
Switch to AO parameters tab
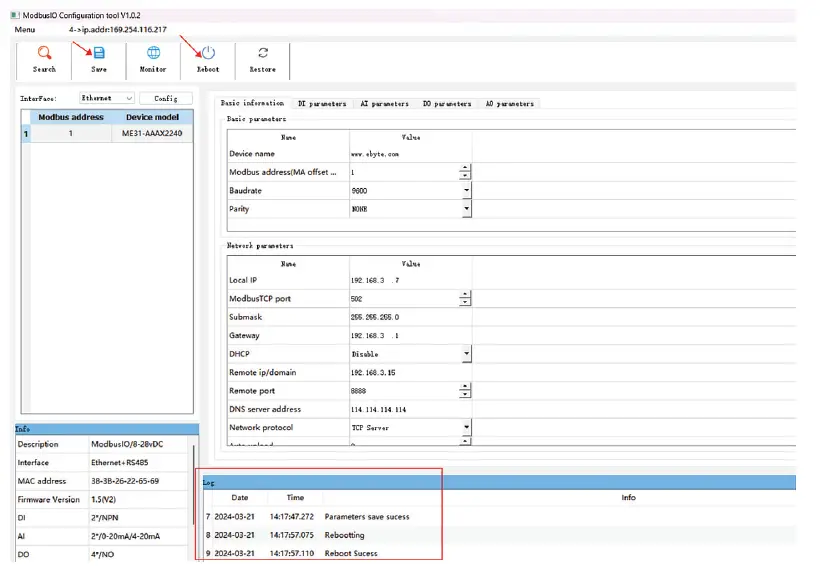pyautogui.click(x=509, y=103)
